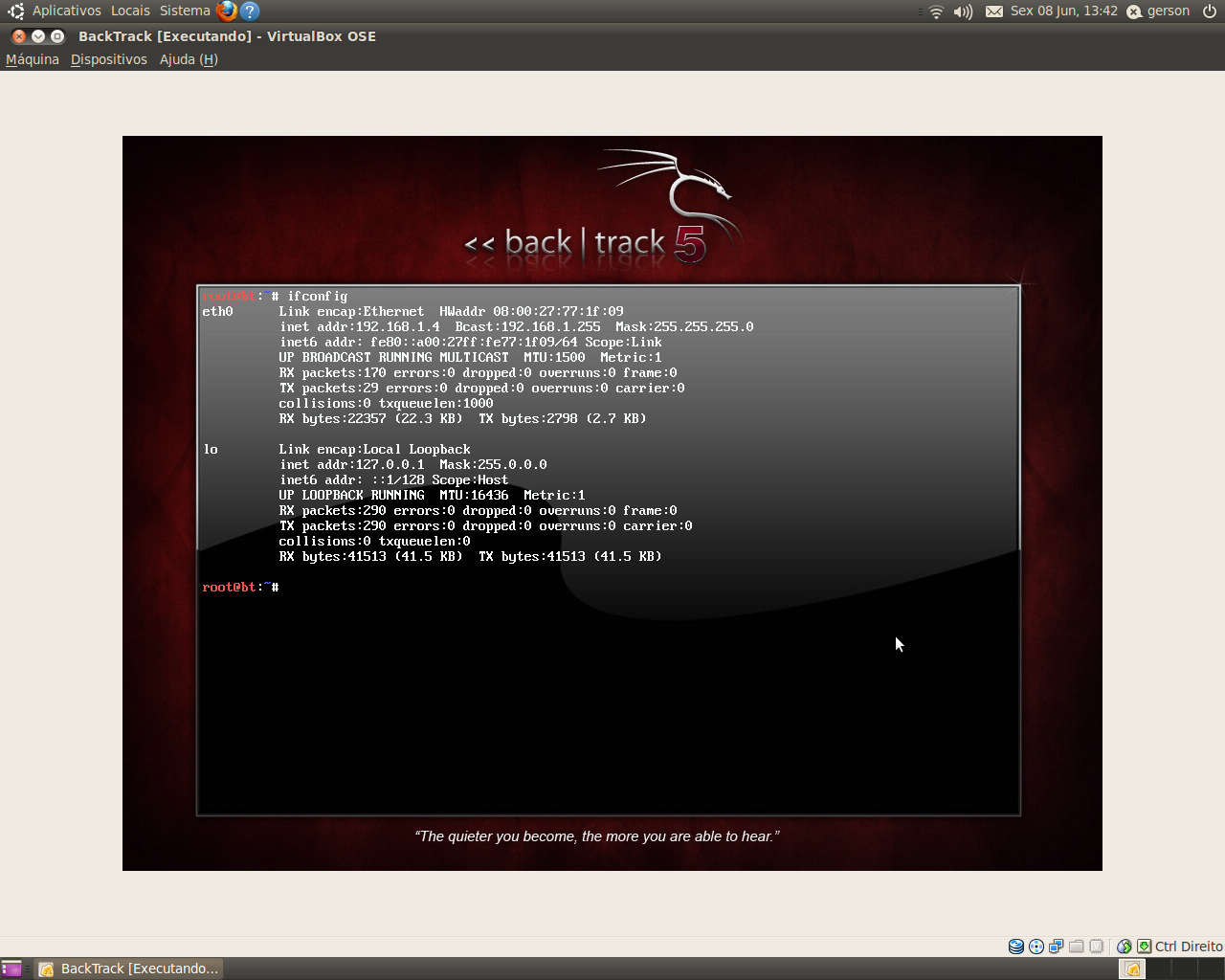This screenshot has width=1225, height=980.
Task: Click the show desktop button in bottom panel
Action: point(11,969)
